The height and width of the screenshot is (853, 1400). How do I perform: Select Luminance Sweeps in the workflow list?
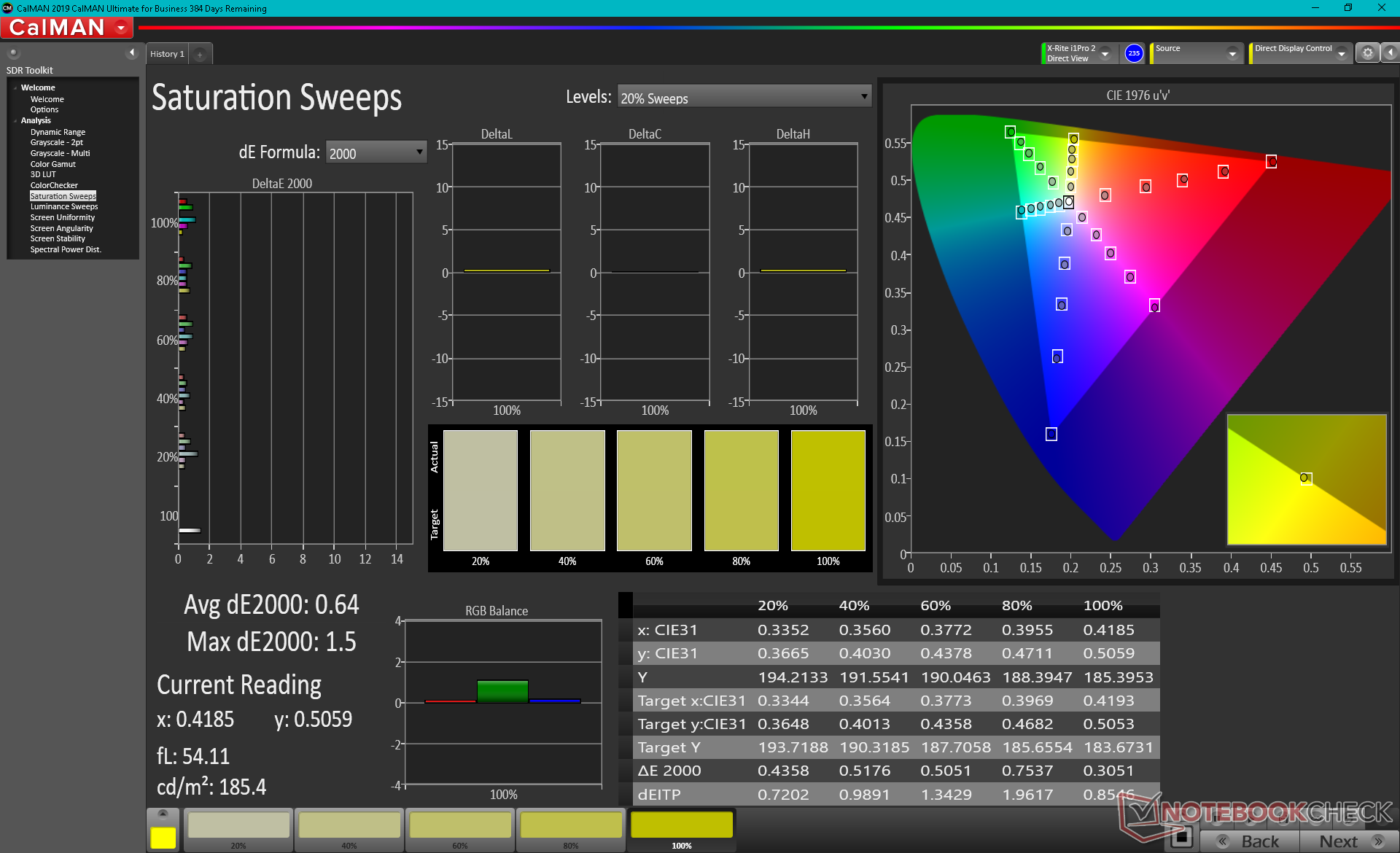click(x=63, y=207)
